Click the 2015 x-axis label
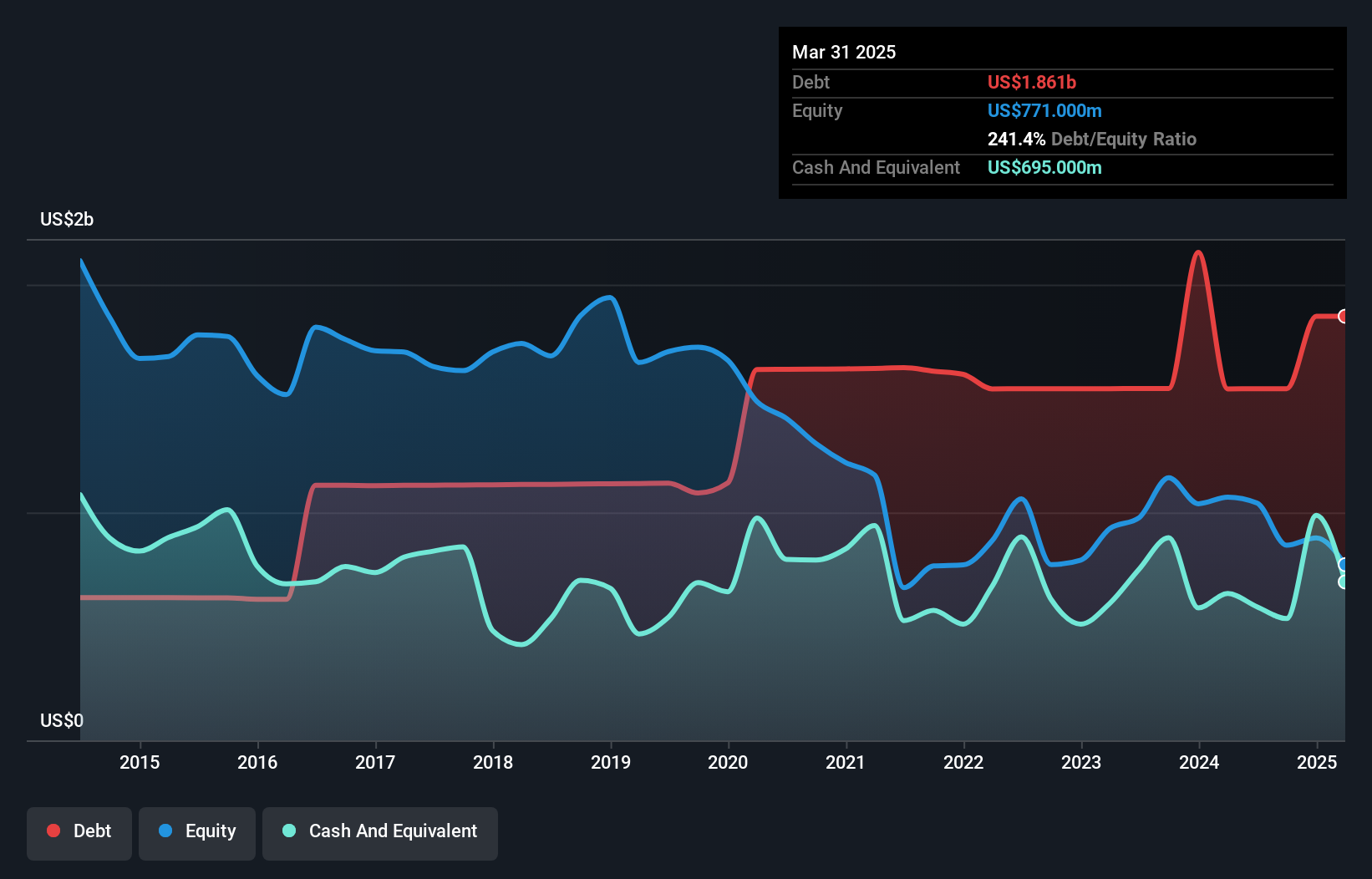Image resolution: width=1372 pixels, height=879 pixels. [x=140, y=762]
